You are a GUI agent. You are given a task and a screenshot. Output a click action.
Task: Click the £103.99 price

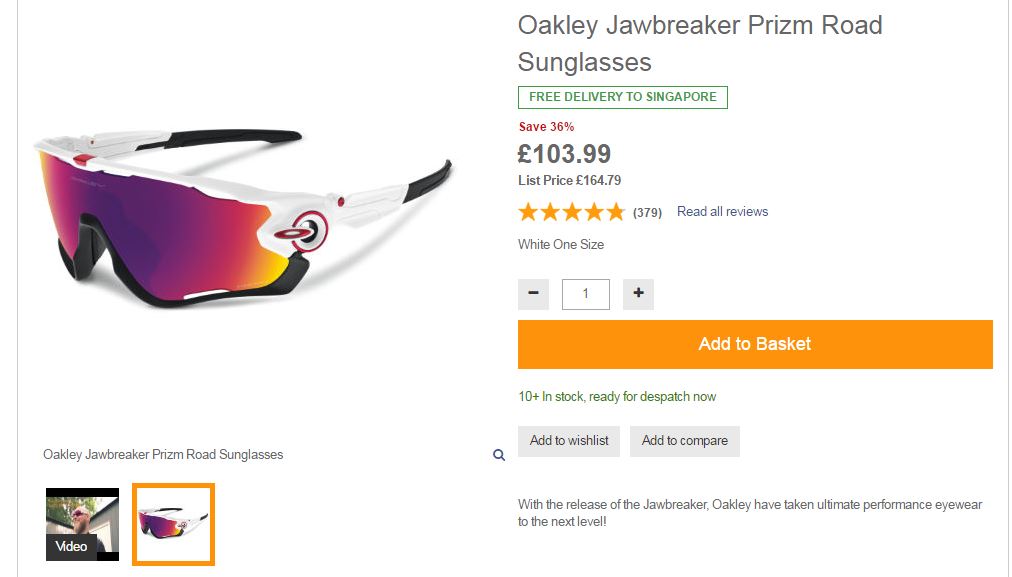564,154
